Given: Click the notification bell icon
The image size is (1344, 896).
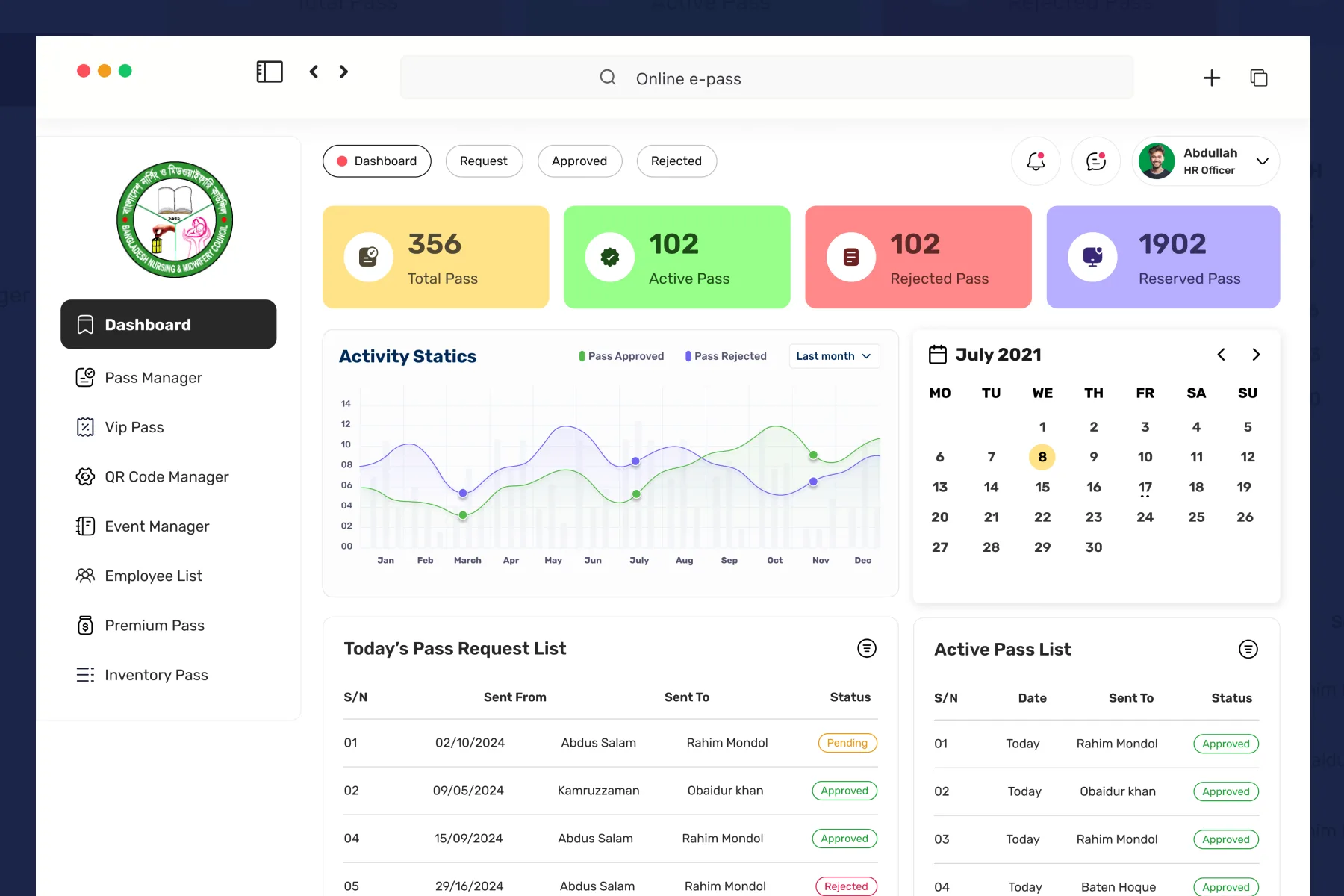Looking at the screenshot, I should (x=1036, y=161).
